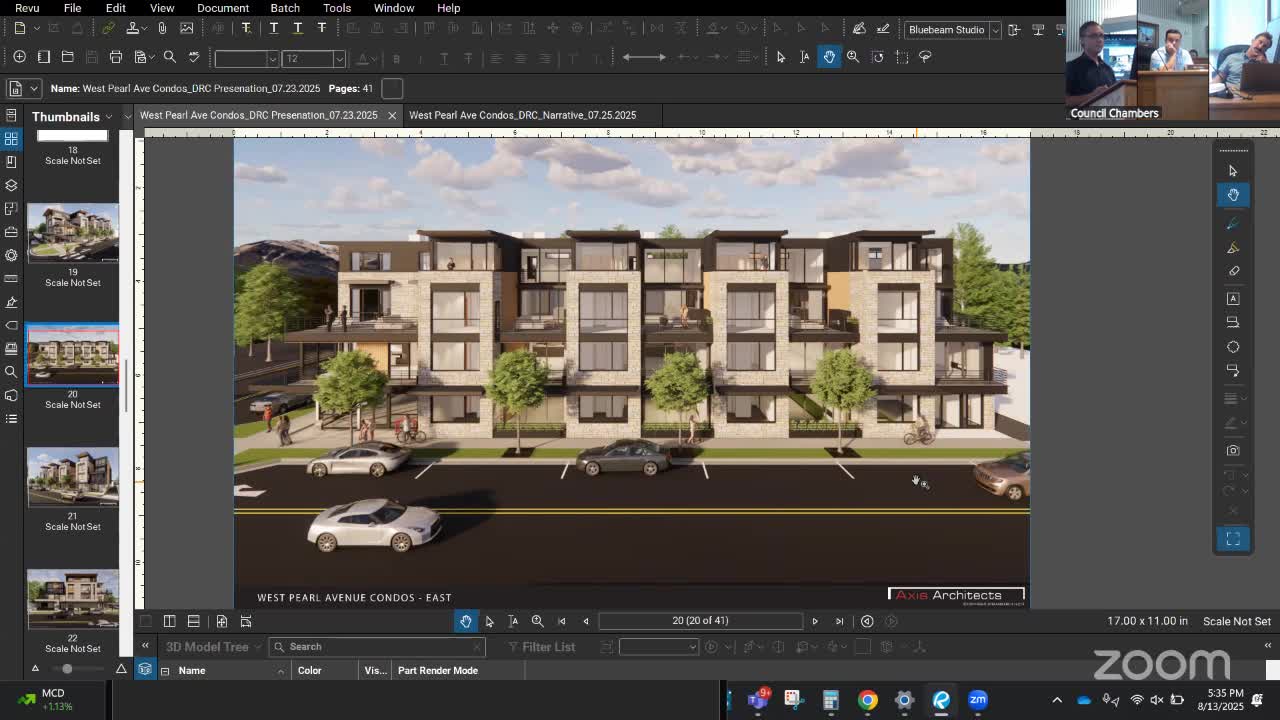Open the stamp tool
The height and width of the screenshot is (720, 1280).
[131, 29]
